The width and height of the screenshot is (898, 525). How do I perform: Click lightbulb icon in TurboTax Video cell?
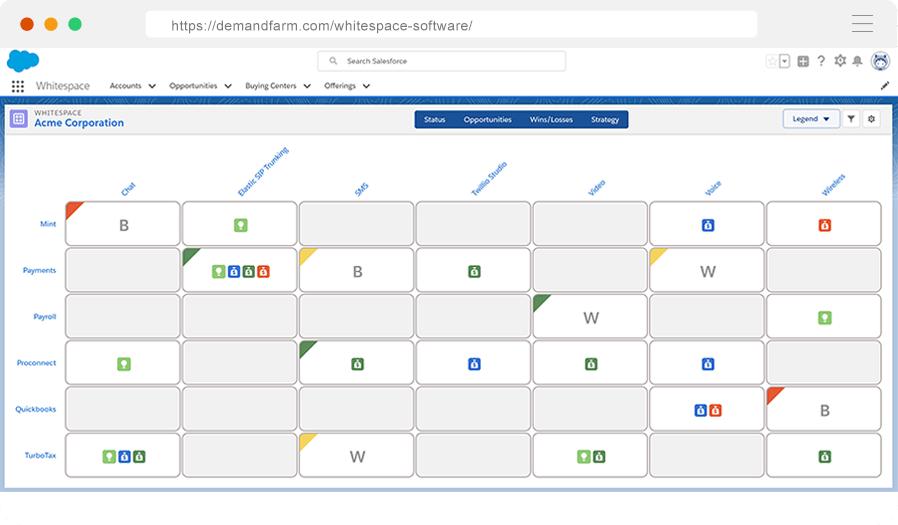pyautogui.click(x=584, y=457)
